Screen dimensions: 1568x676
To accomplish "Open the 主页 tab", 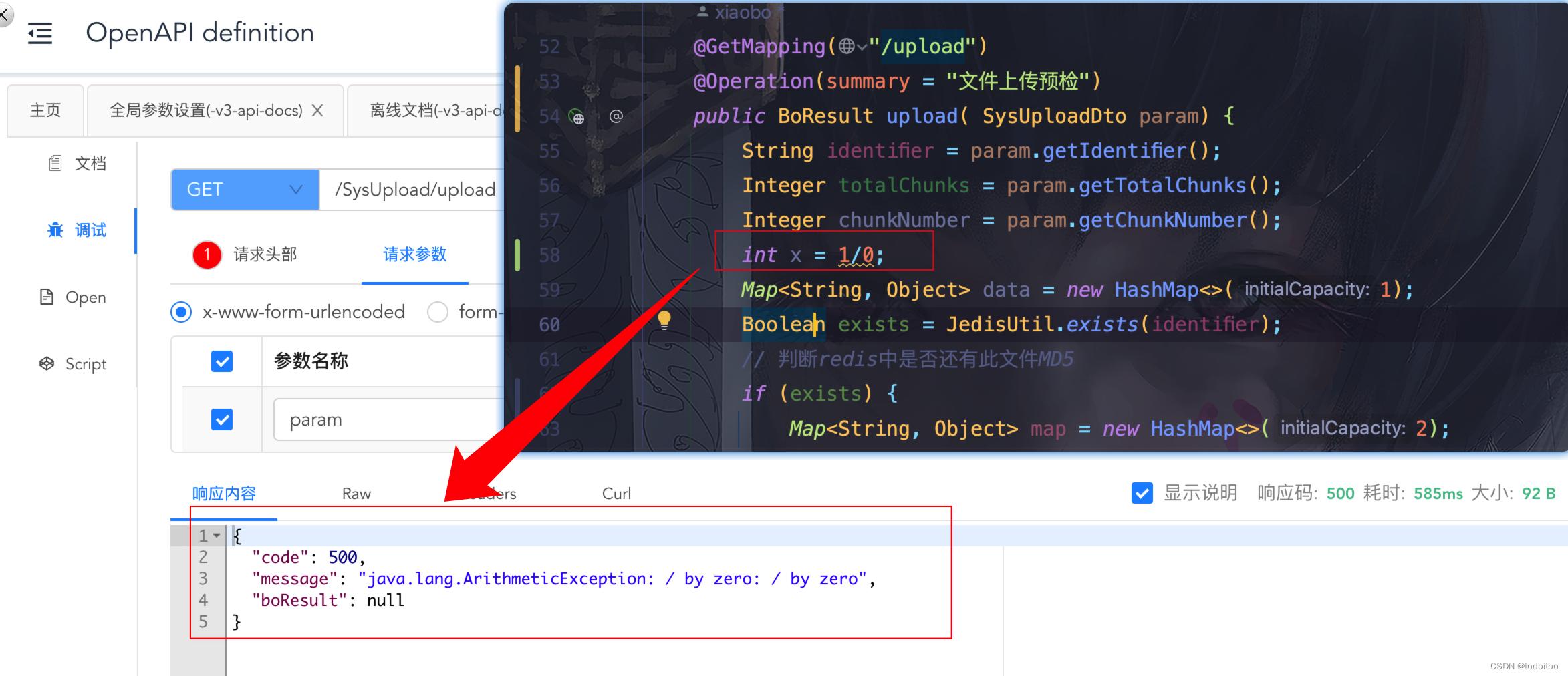I will (45, 110).
